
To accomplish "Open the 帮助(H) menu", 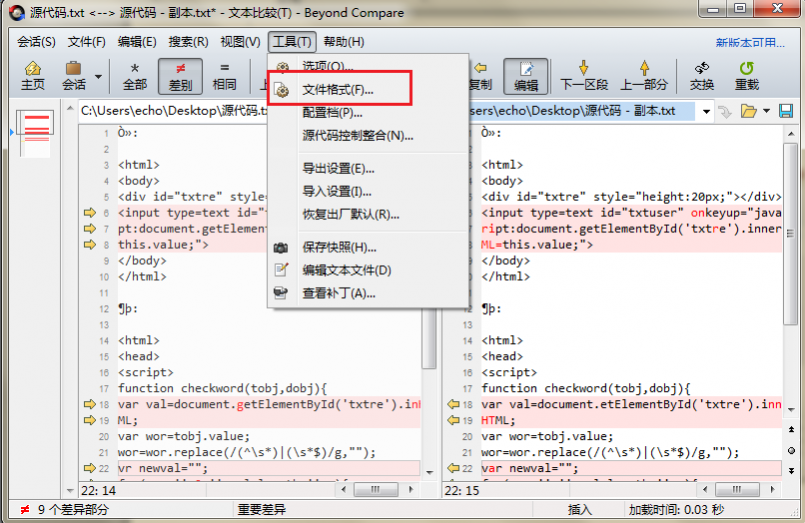I will click(x=343, y=42).
